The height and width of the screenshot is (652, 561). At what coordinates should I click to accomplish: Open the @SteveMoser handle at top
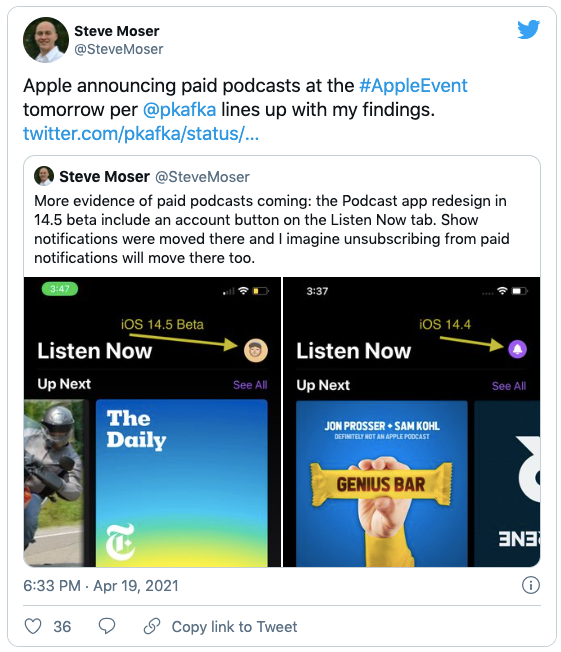point(119,49)
